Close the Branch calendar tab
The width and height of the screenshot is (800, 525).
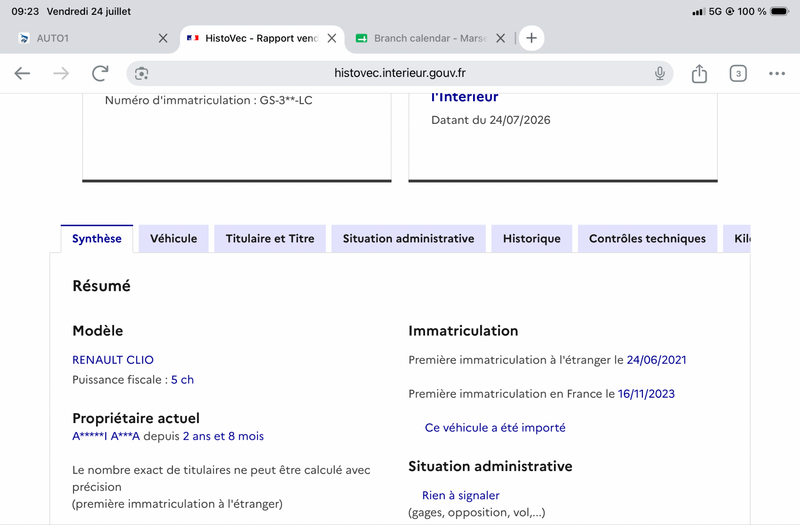(x=501, y=38)
